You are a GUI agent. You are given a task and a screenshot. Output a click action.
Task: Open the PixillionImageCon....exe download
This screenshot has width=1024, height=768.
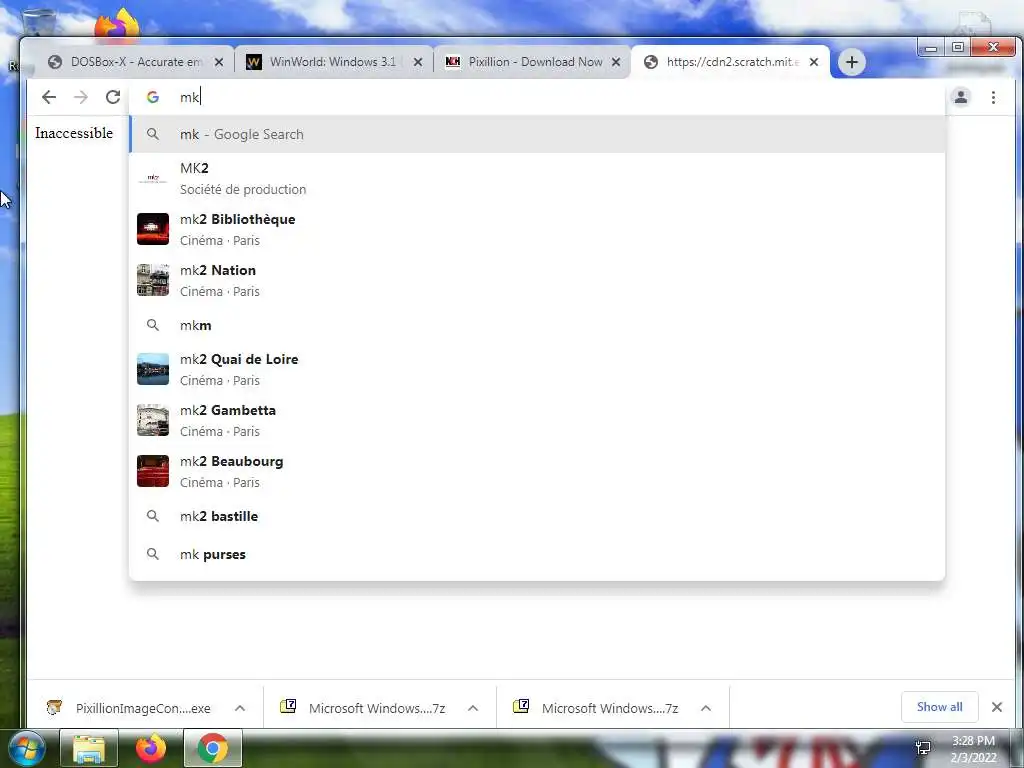129,708
